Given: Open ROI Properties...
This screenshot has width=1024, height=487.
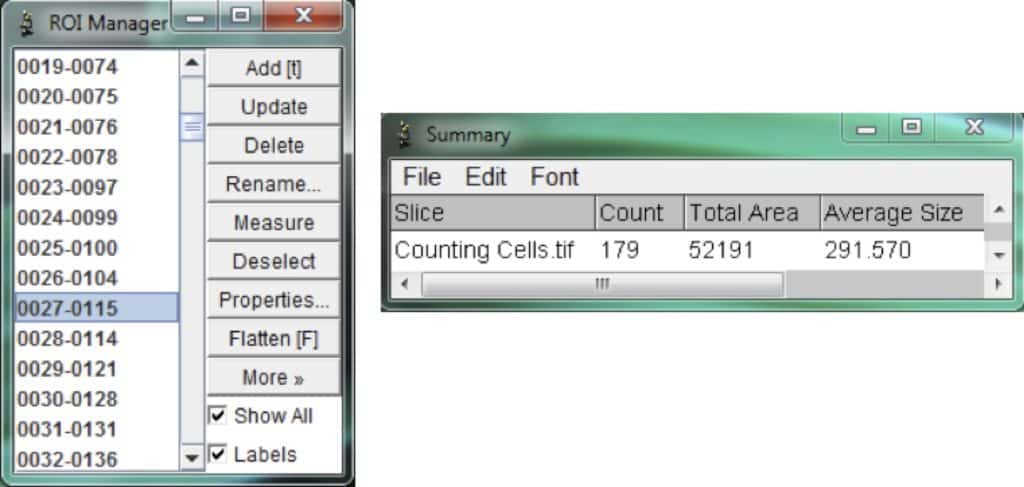Looking at the screenshot, I should pyautogui.click(x=274, y=300).
